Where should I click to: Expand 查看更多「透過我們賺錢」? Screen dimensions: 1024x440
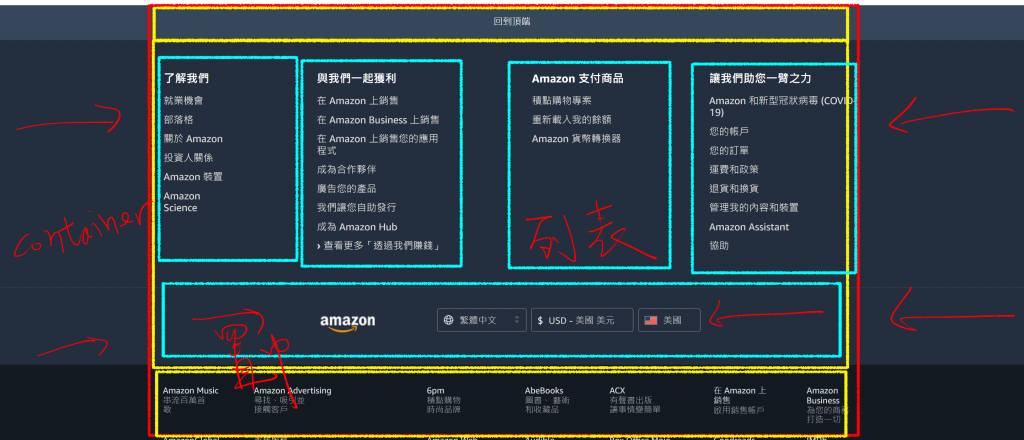click(378, 246)
